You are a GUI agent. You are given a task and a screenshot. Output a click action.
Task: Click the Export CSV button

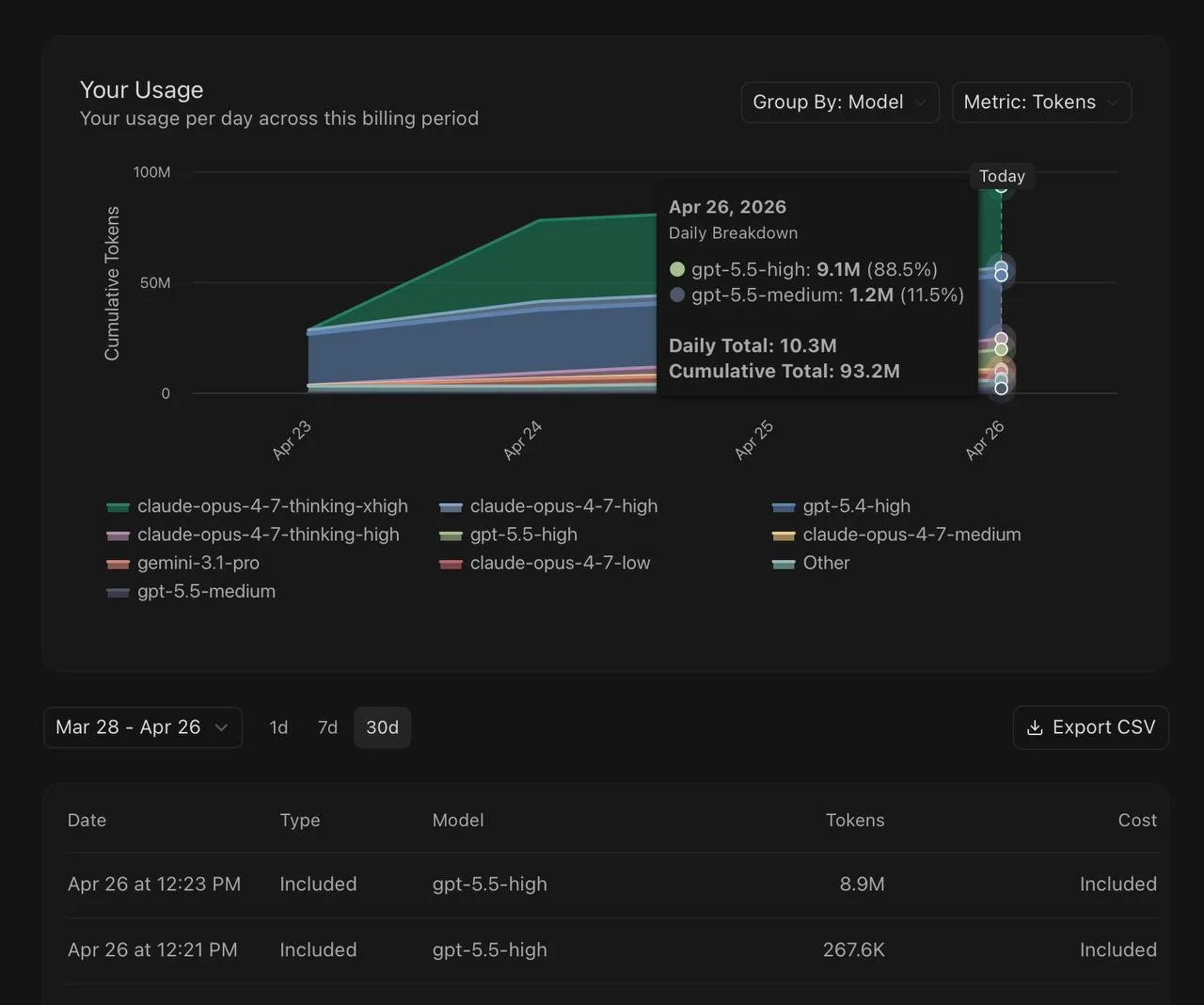(x=1091, y=727)
